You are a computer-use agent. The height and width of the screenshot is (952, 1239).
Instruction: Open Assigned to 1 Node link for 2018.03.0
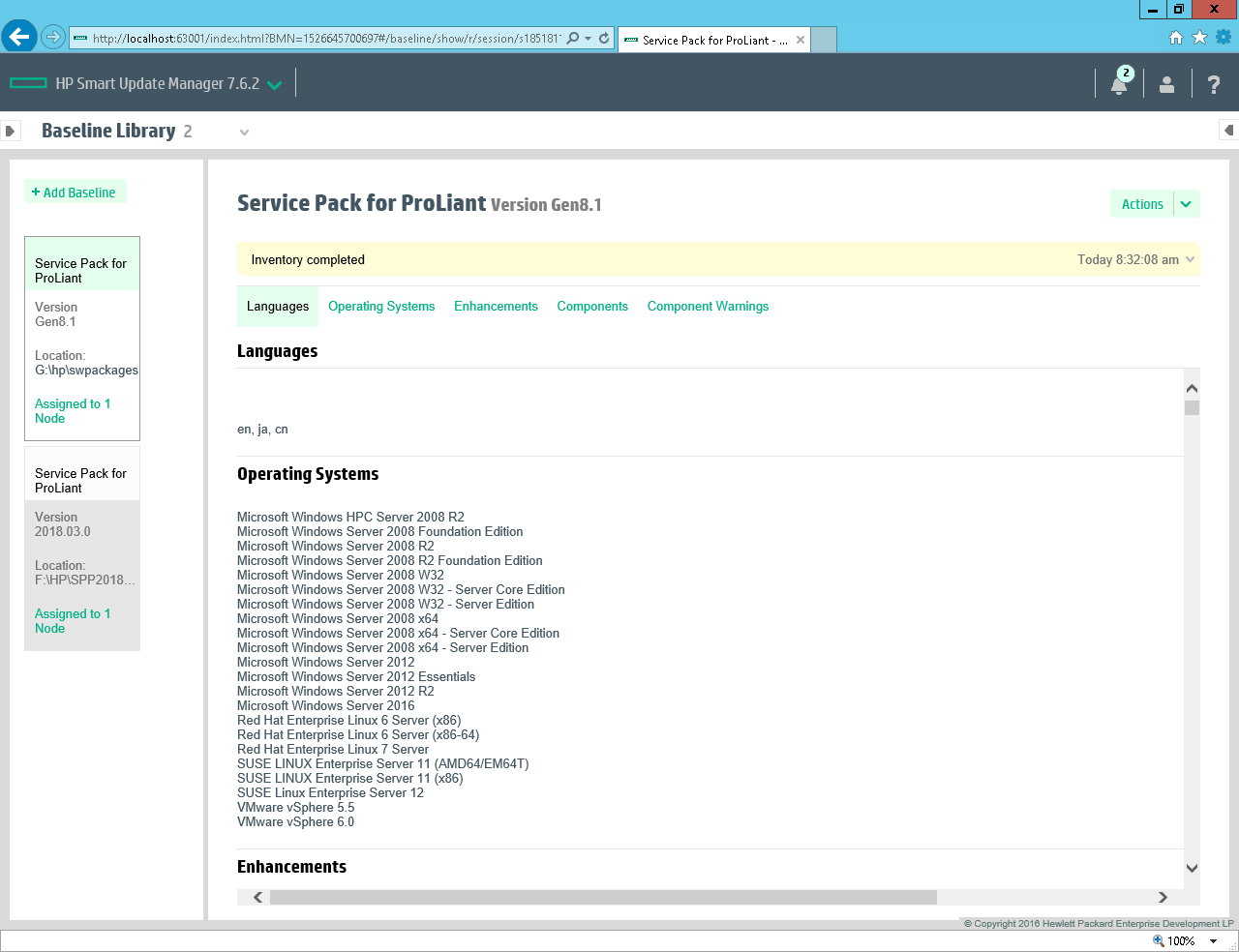coord(73,621)
